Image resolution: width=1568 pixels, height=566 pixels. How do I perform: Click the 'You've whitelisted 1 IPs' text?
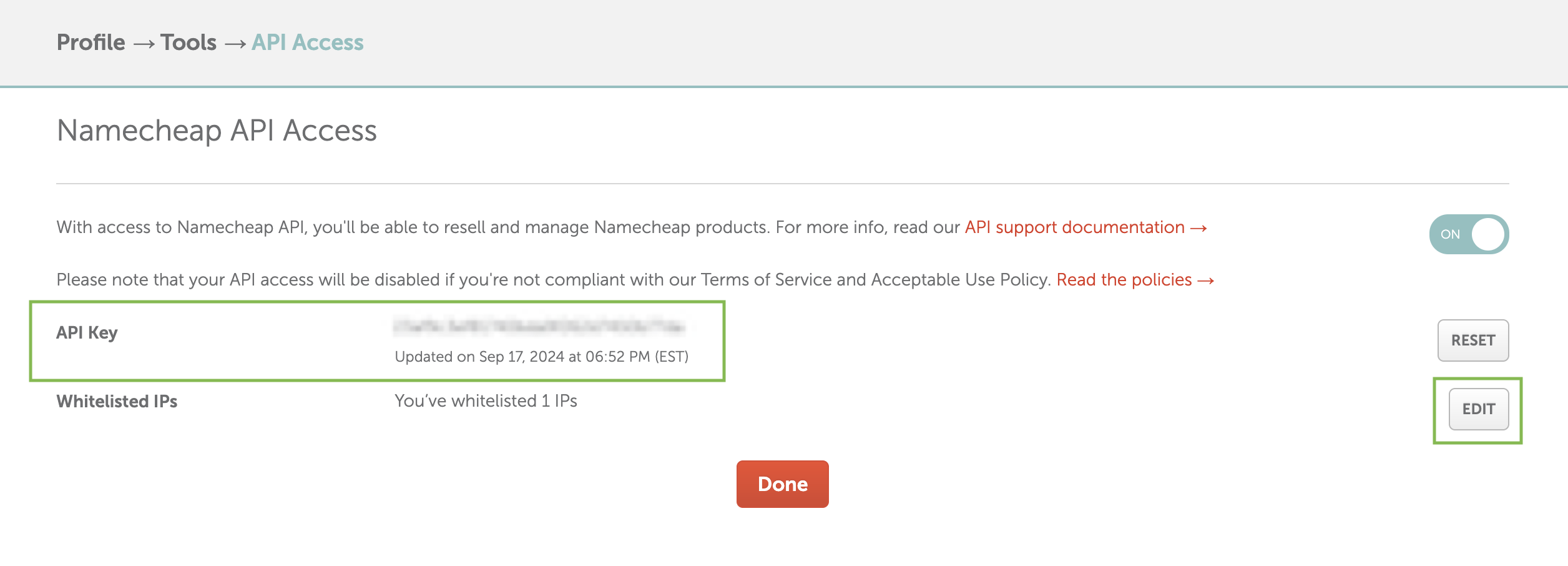(486, 401)
